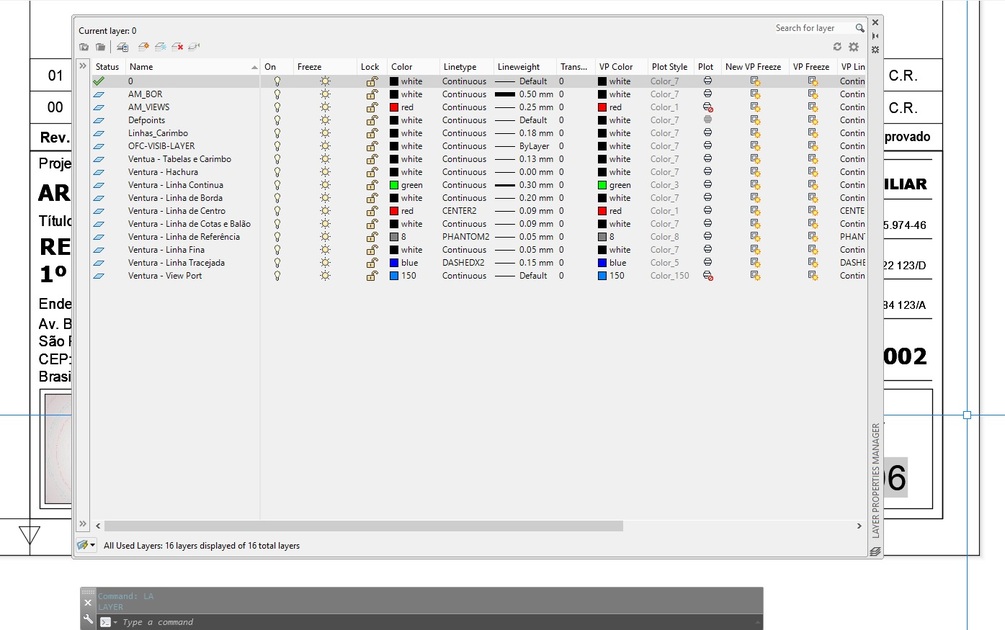Click Plot icon for Ventura - View Port
This screenshot has width=1005, height=630.
pos(708,276)
